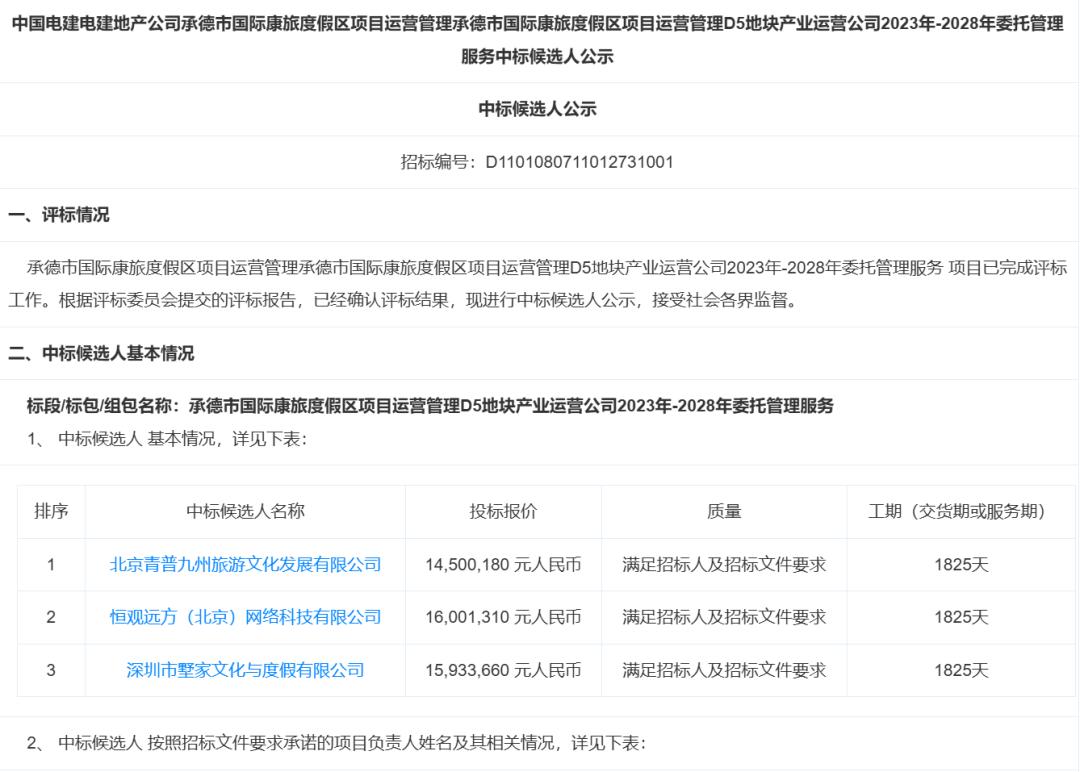This screenshot has height=772, width=1080.
Task: Click the 排序 column header
Action: point(51,511)
